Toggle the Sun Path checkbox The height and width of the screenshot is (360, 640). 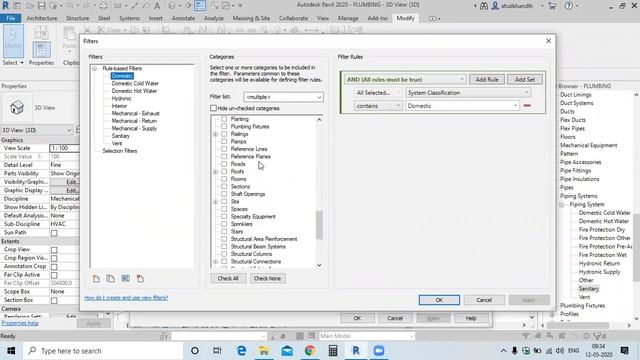54,233
